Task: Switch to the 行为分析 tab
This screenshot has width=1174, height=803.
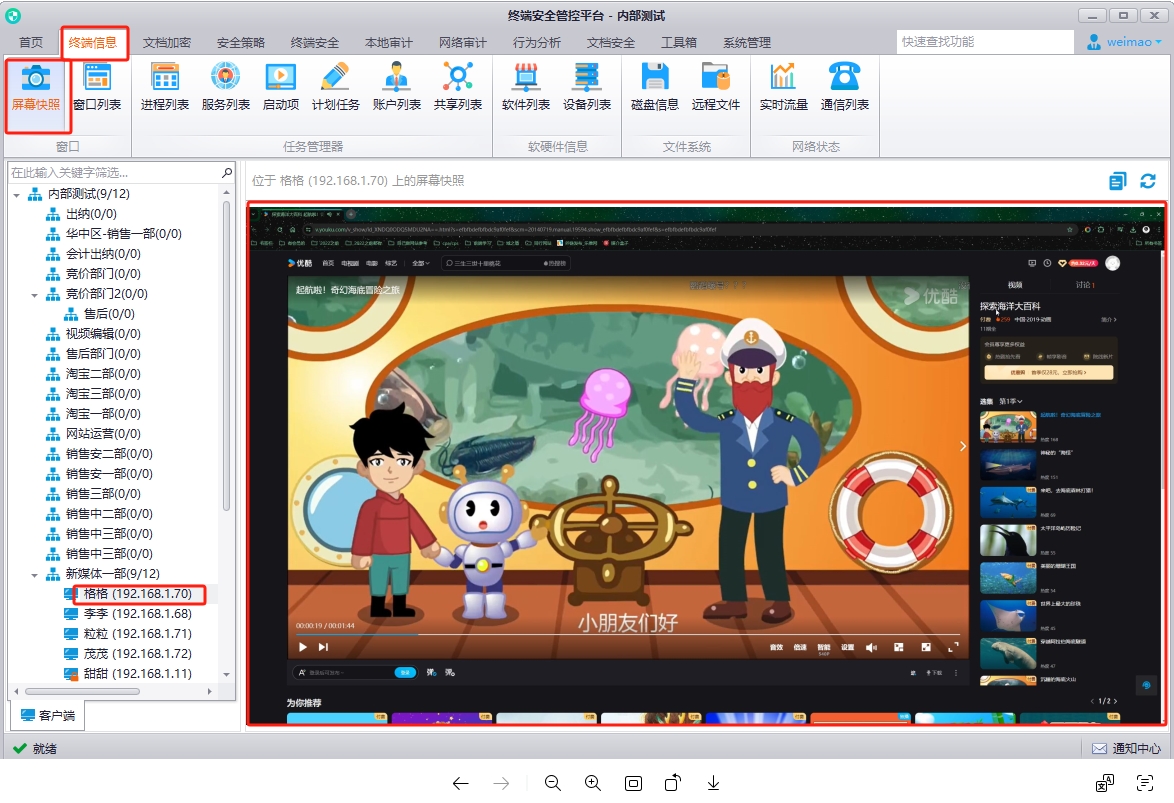Action: [x=537, y=43]
